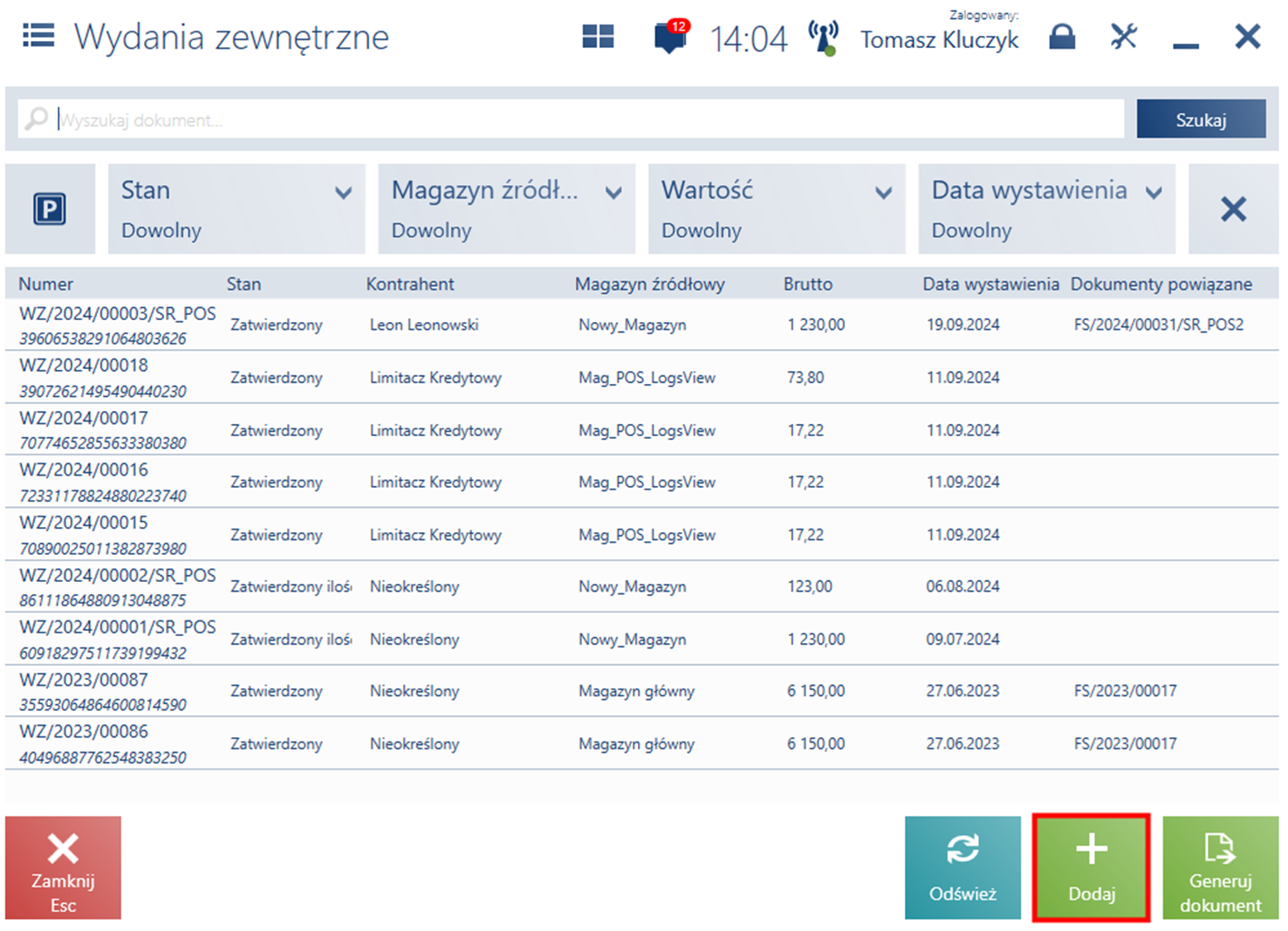Click barcode number 3960653829106480​3626

point(103,339)
